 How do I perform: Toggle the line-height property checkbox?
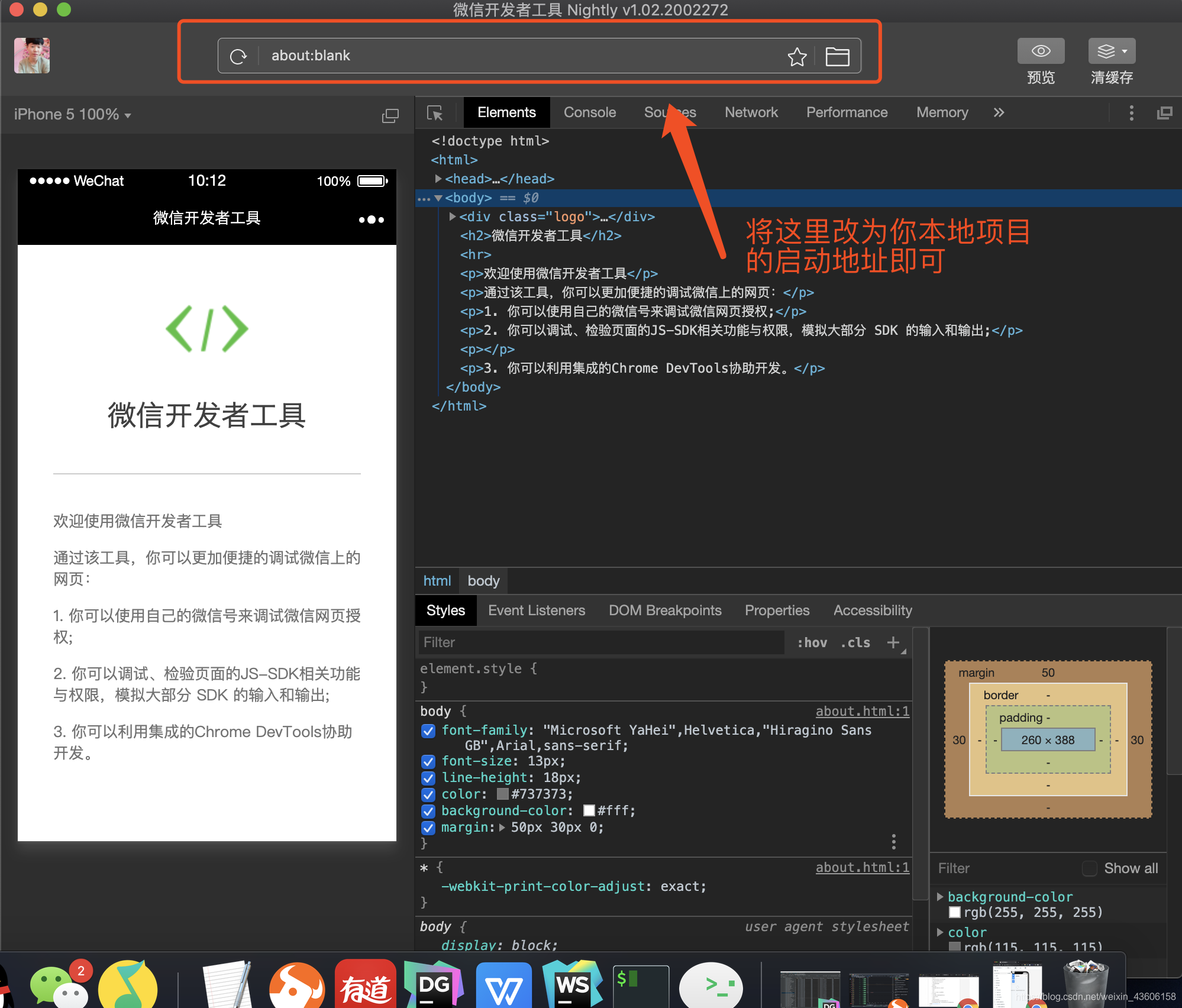[428, 778]
